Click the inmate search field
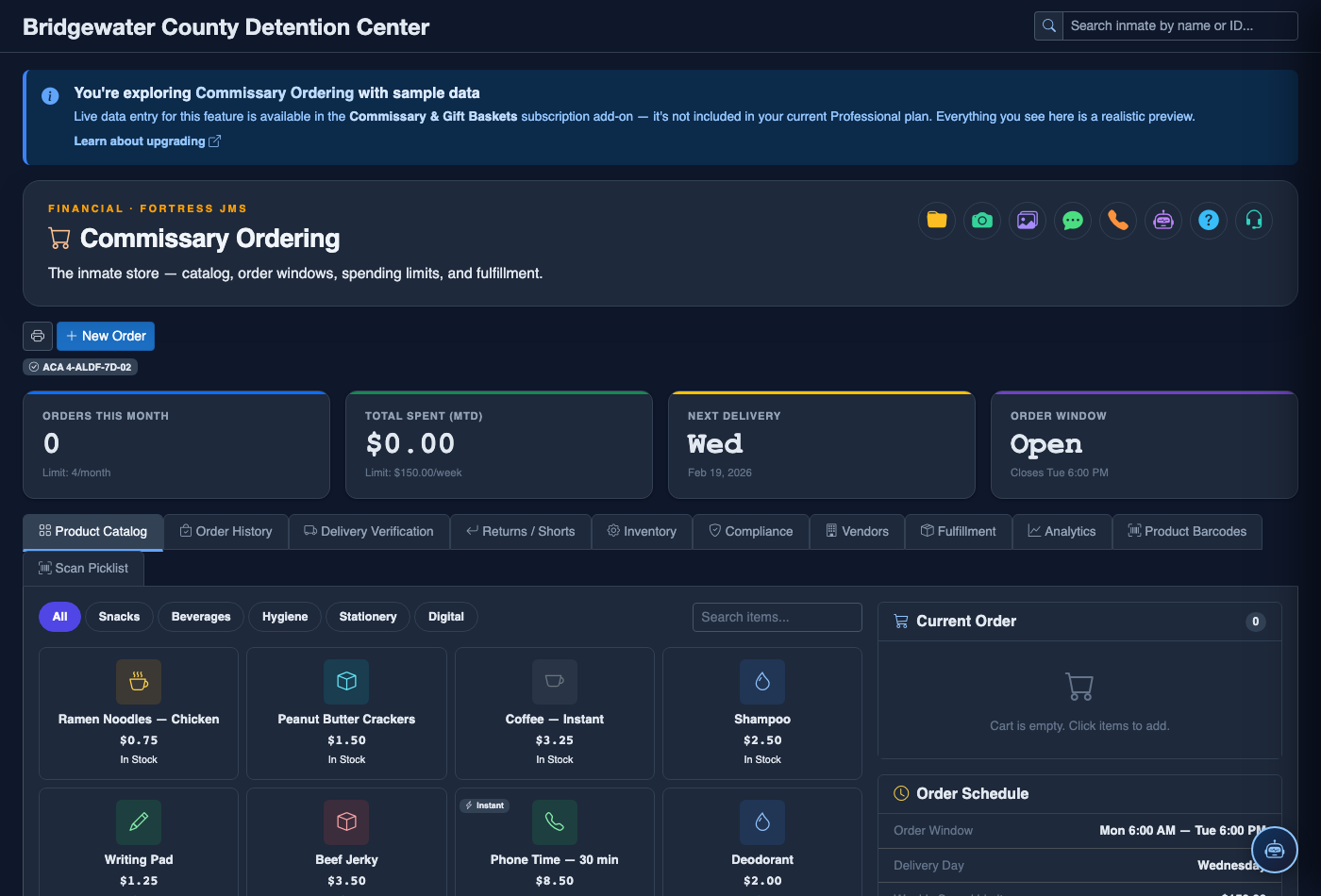The height and width of the screenshot is (896, 1321). 1180,26
